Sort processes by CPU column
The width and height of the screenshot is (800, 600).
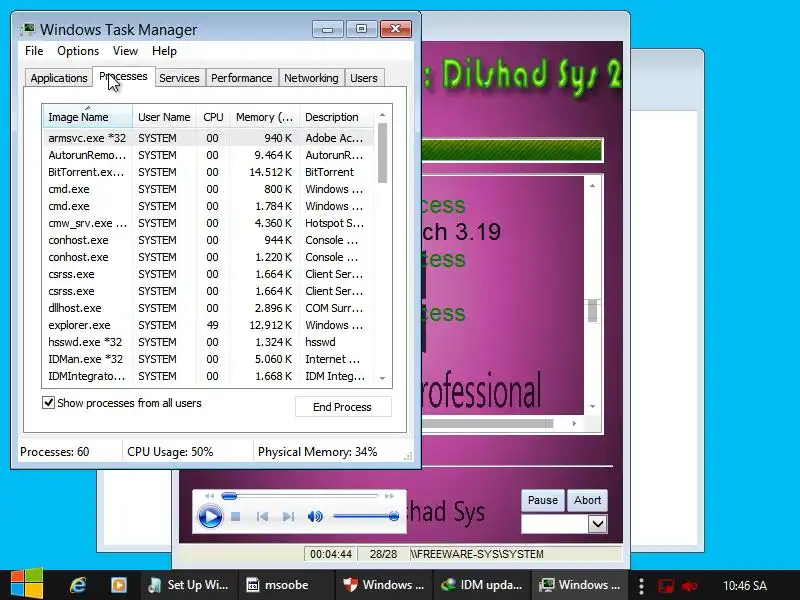pos(213,117)
